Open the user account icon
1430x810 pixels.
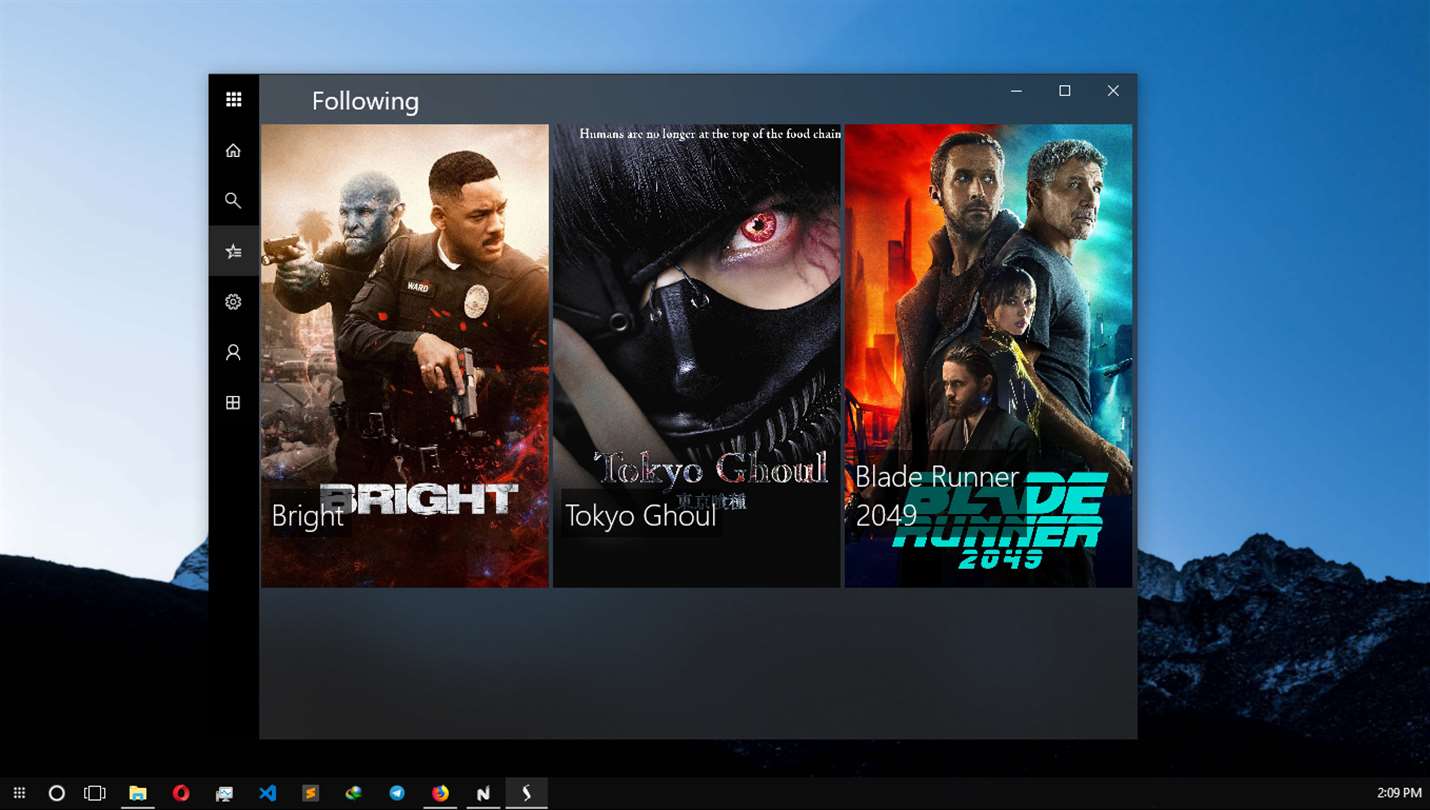point(233,352)
